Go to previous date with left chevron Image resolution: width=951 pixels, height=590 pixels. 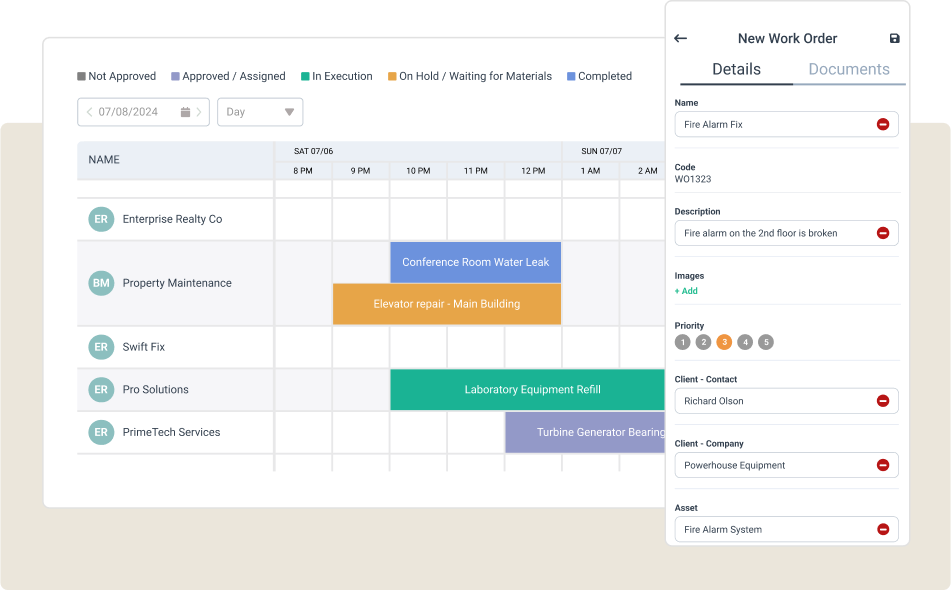(x=89, y=112)
